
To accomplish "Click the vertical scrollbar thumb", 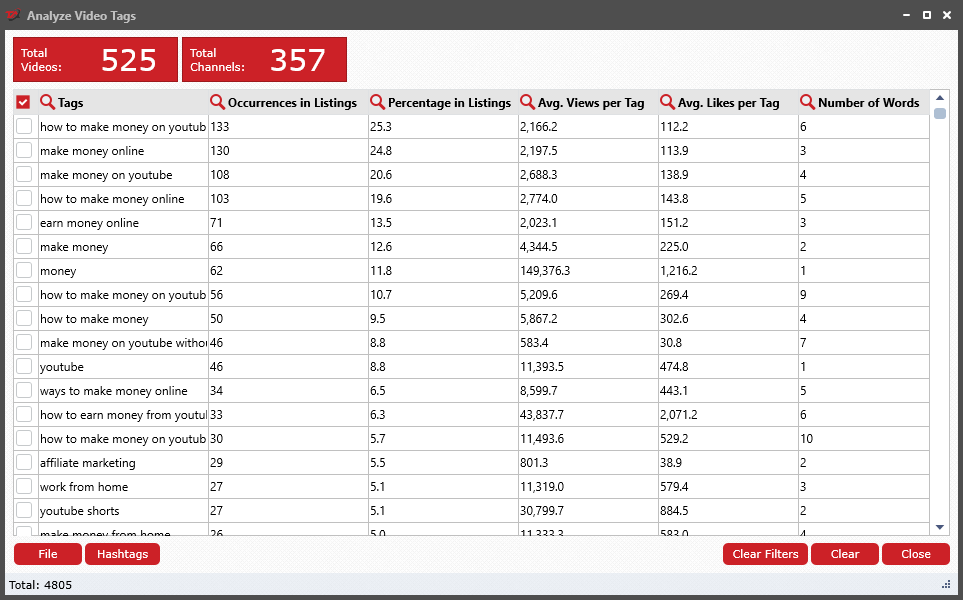I will [939, 115].
